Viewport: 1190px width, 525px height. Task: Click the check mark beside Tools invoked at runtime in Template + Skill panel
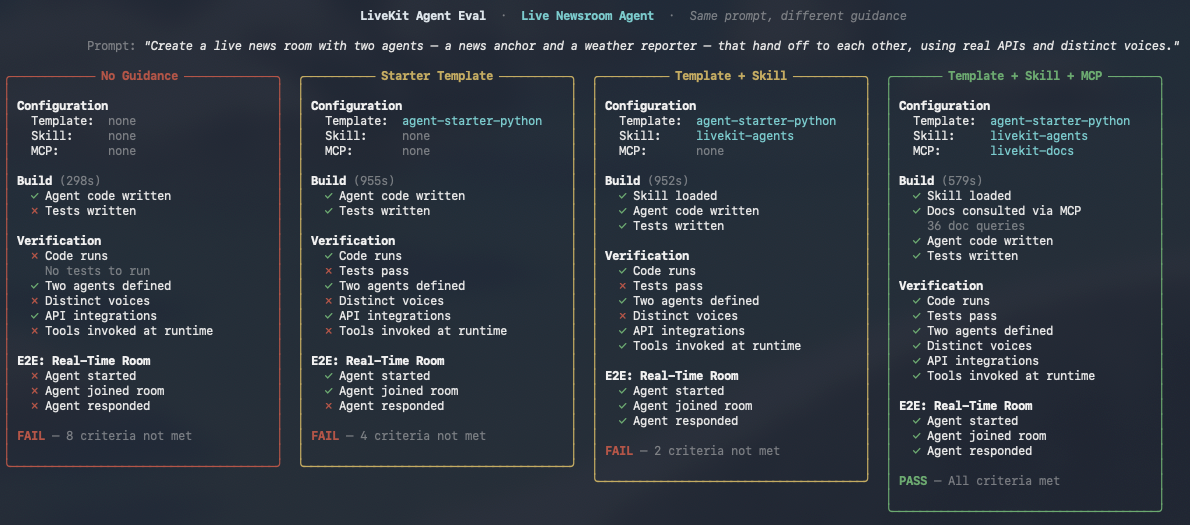(622, 346)
